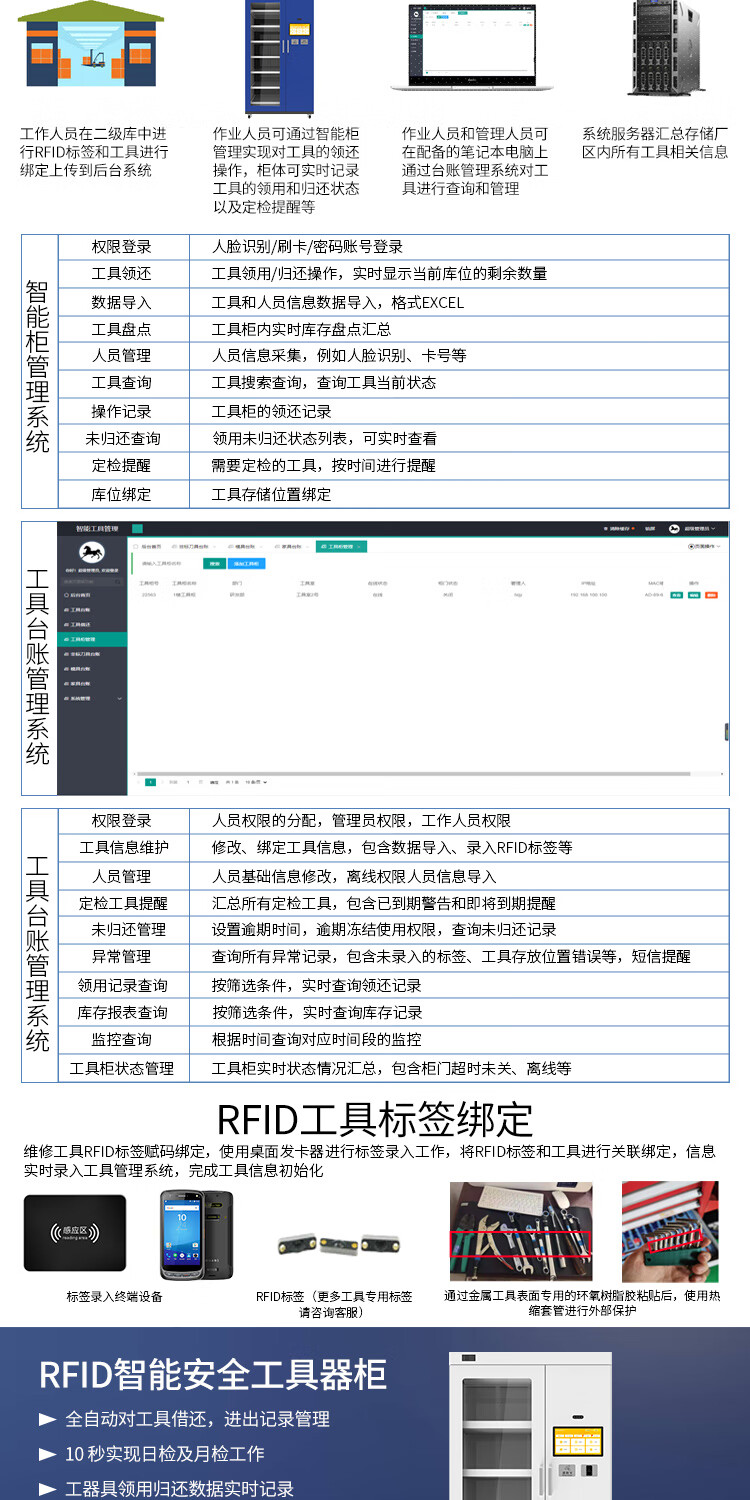Click the RFID card reader image
Screen dimensions: 750x1500
tap(75, 1233)
